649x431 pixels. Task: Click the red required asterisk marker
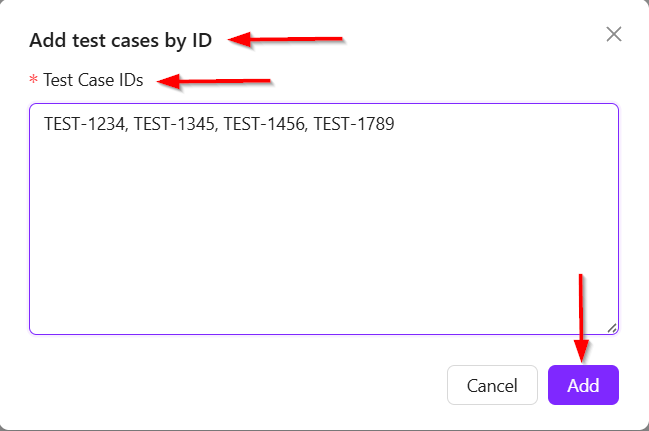(34, 79)
